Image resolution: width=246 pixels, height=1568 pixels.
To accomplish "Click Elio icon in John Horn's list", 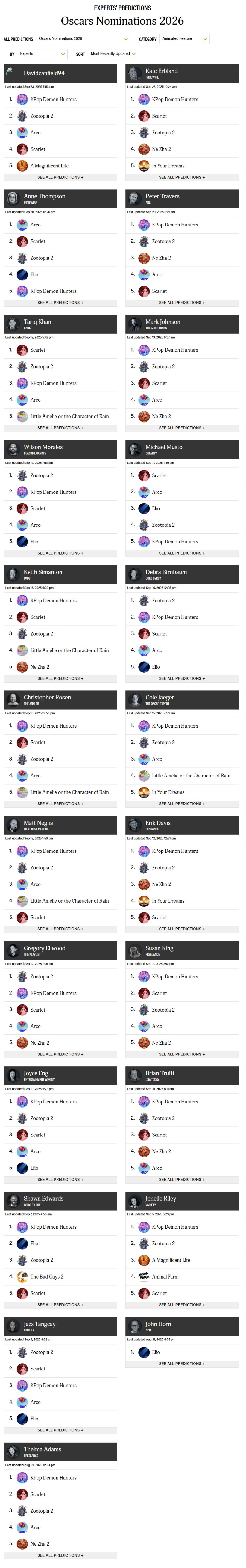I will pyautogui.click(x=144, y=1352).
